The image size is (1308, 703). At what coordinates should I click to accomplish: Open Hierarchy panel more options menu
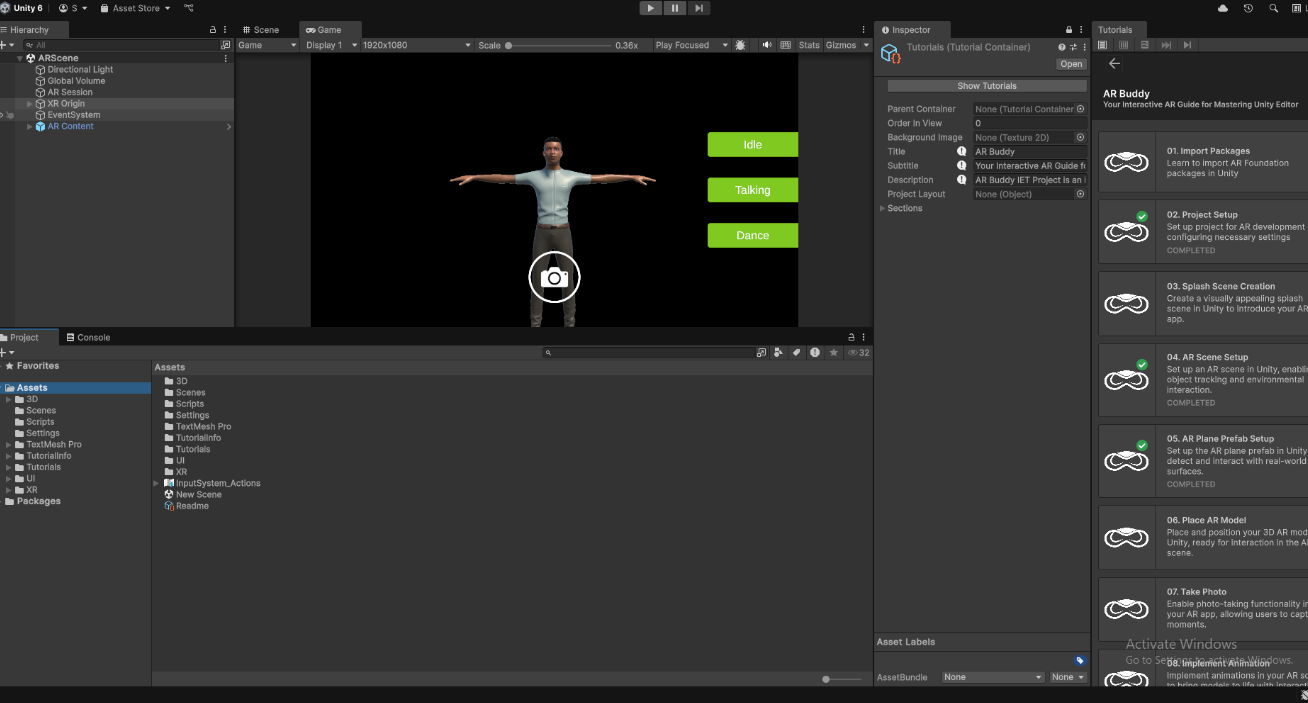(x=226, y=30)
